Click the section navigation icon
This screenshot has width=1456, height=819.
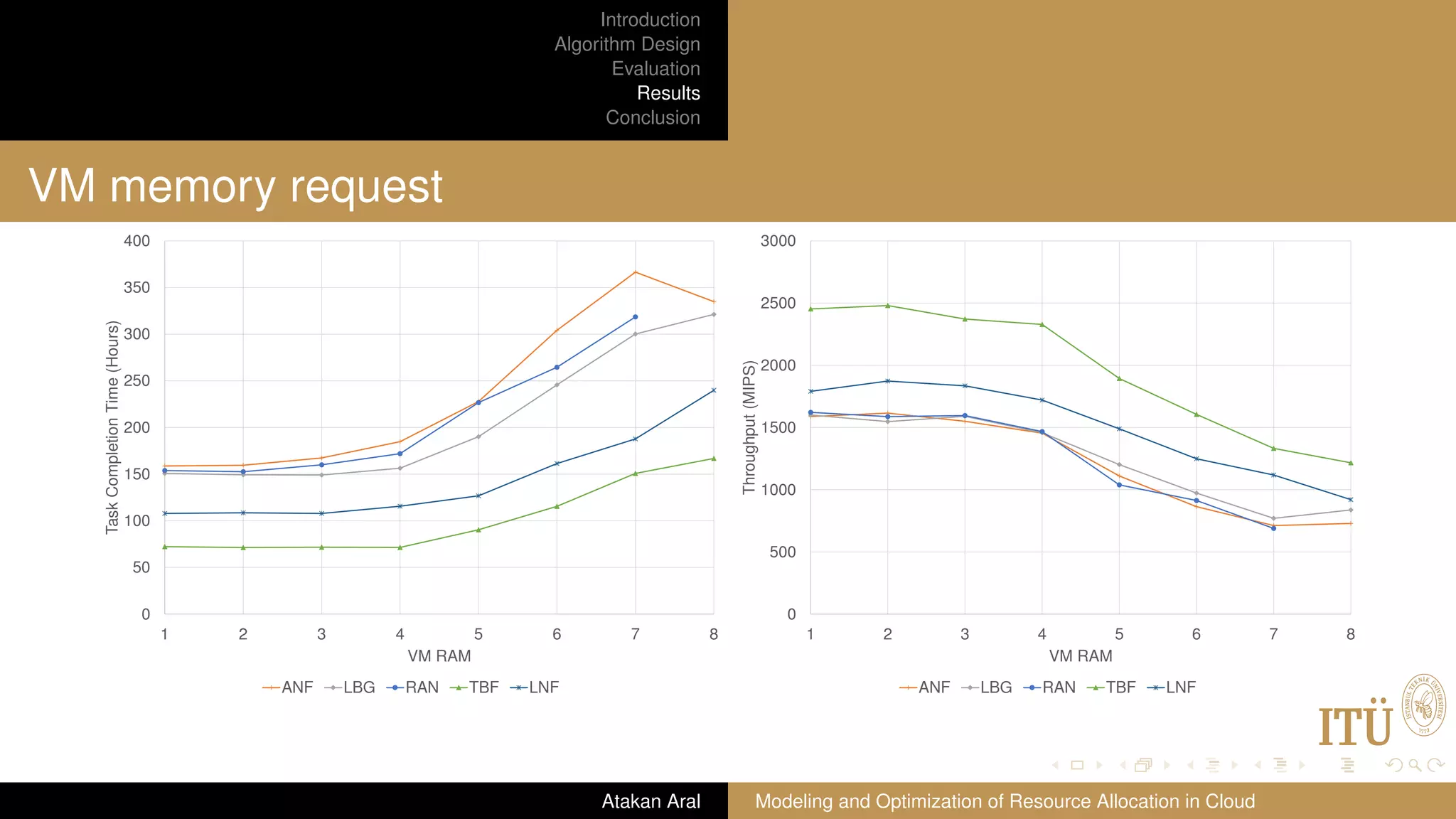pos(1280,766)
